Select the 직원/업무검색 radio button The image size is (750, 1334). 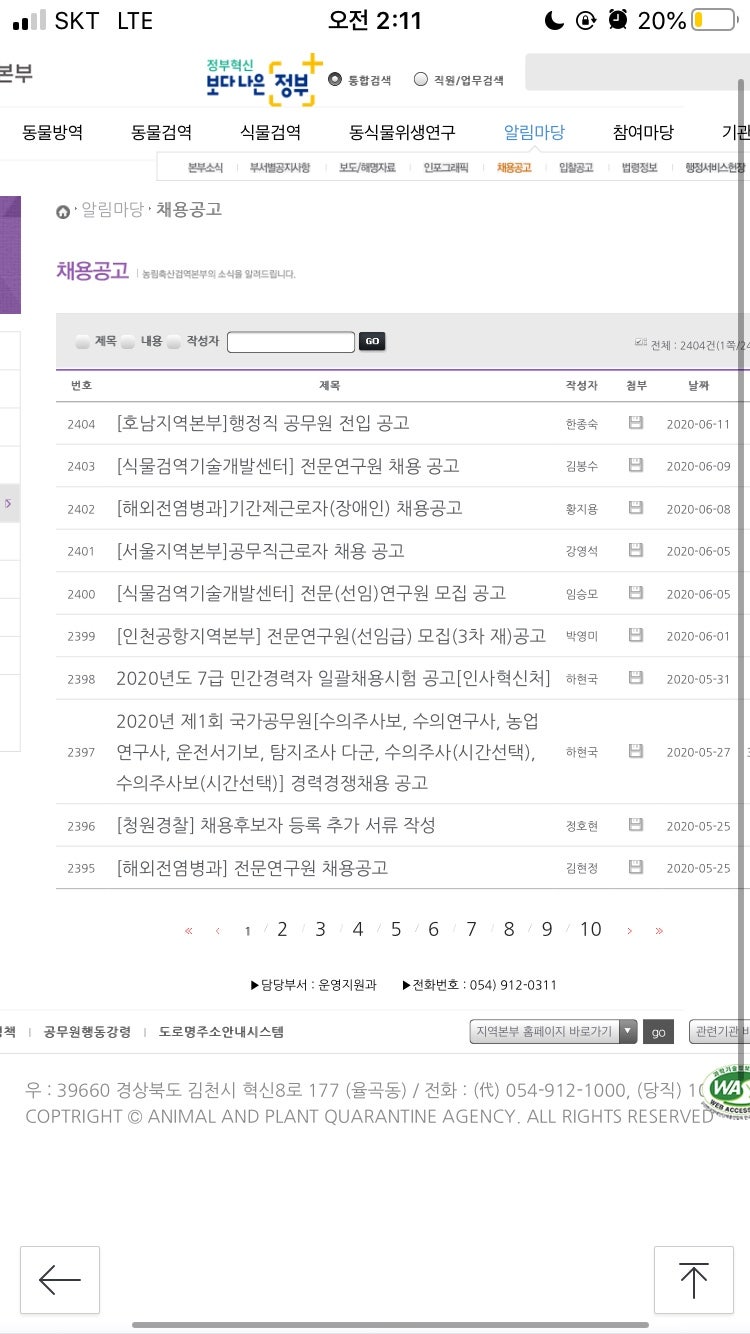[421, 80]
